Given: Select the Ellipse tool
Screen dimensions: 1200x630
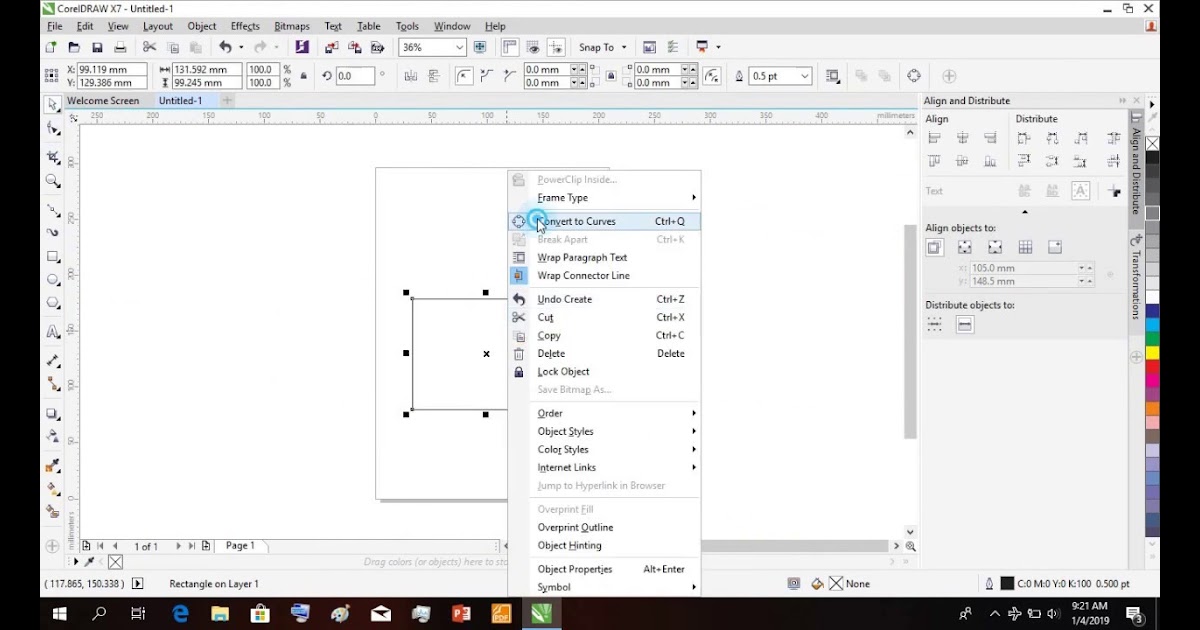Looking at the screenshot, I should pos(53,280).
